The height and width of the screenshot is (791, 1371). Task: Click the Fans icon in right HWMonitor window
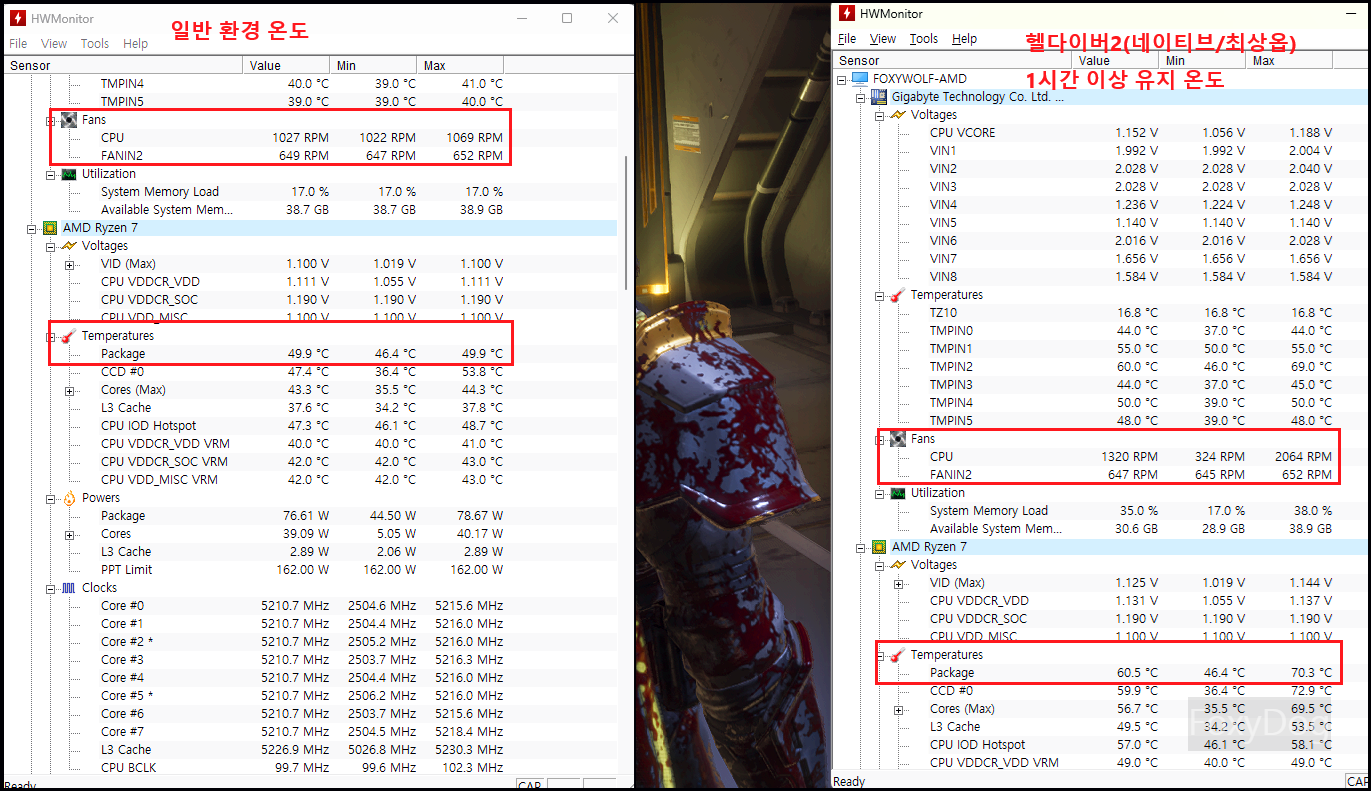(x=898, y=439)
